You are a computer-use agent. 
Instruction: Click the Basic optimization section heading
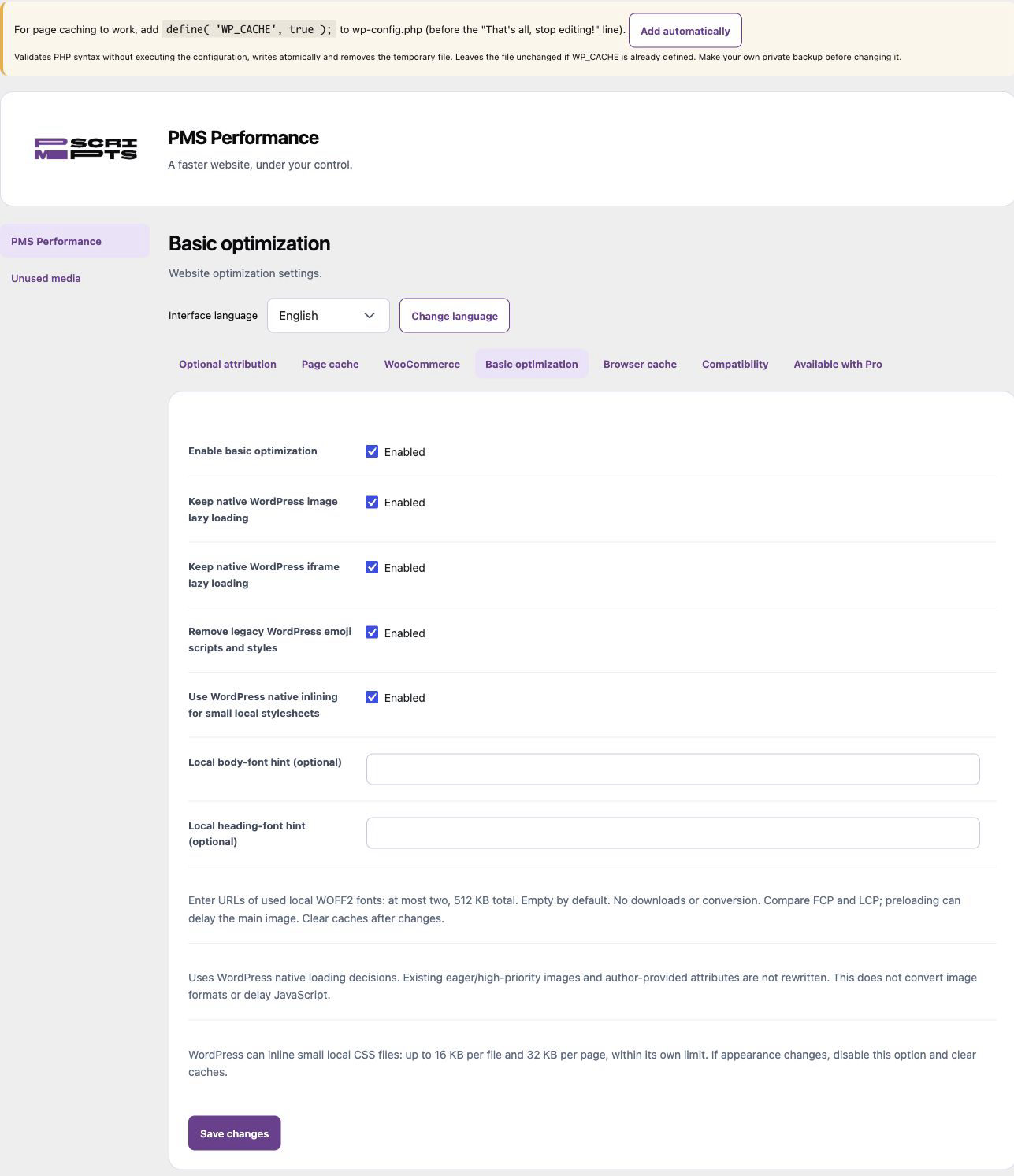coord(249,243)
